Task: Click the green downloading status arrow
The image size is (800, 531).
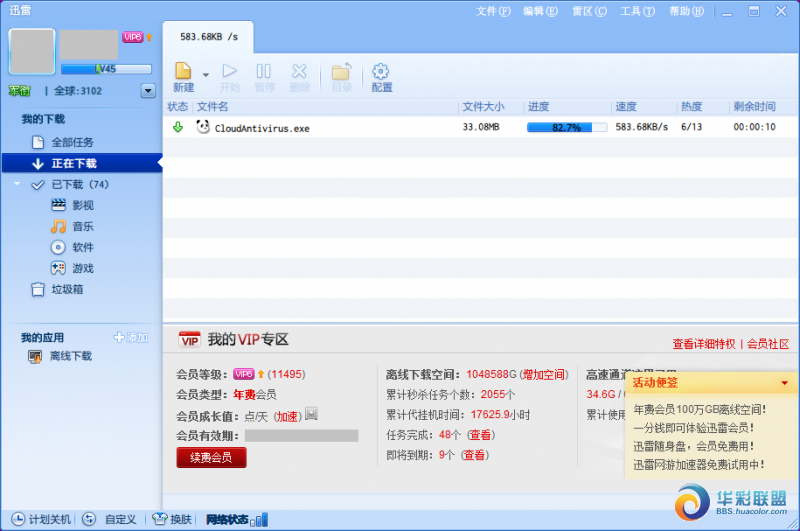Action: 178,127
